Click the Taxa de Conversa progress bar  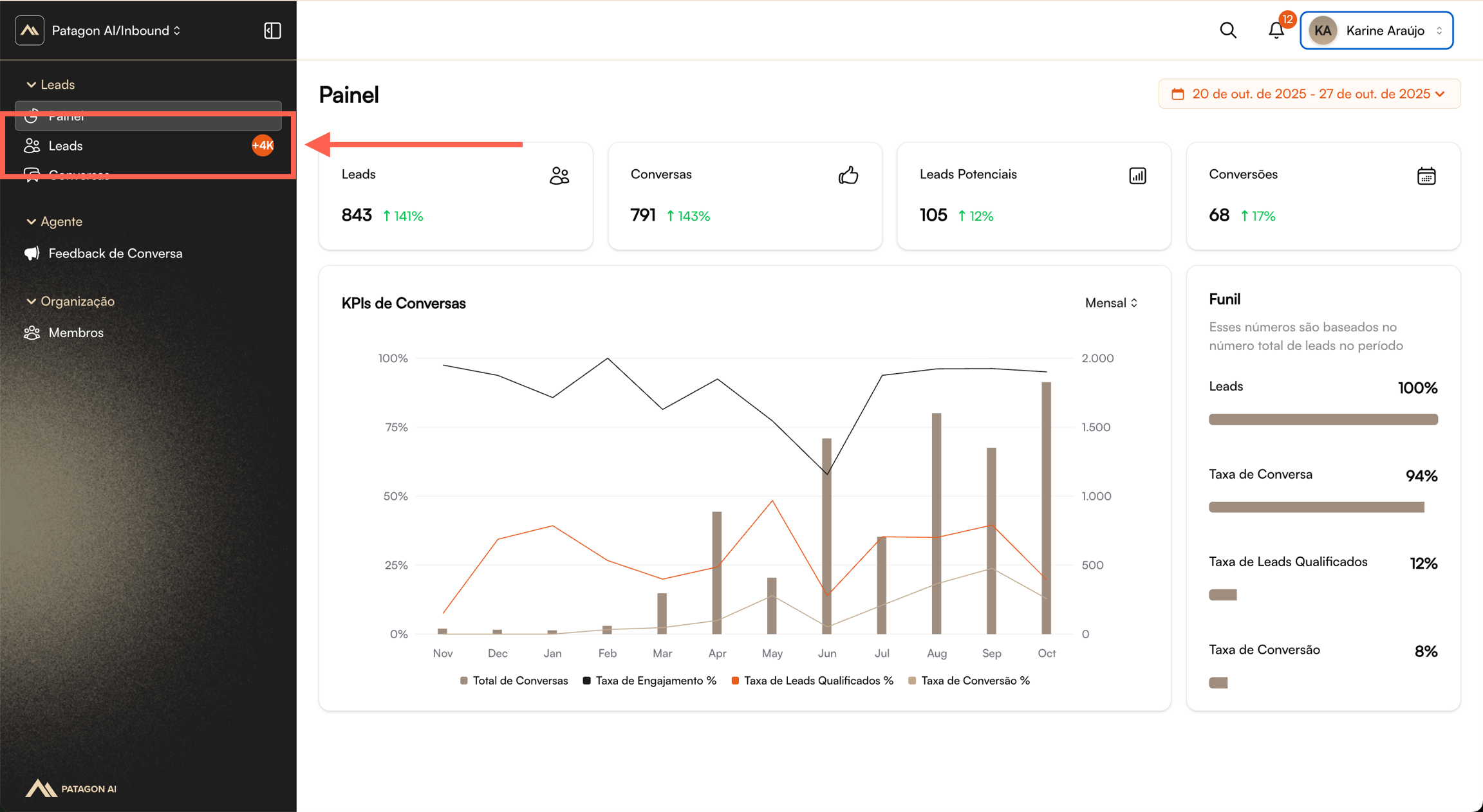(1316, 507)
